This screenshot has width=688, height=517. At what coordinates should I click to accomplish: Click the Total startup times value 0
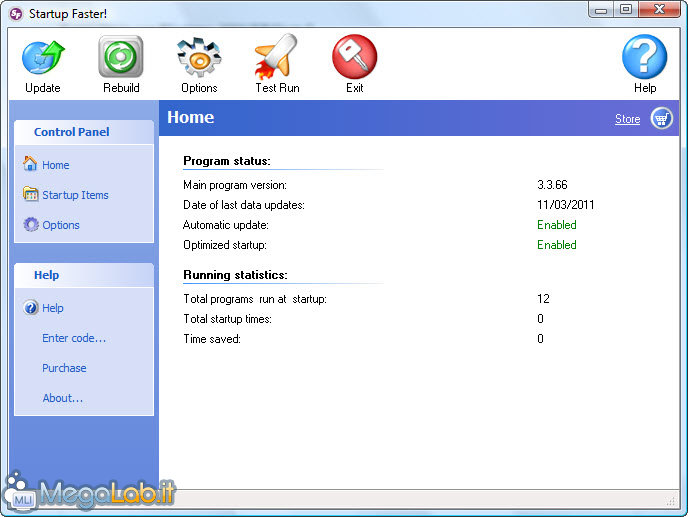[540, 319]
